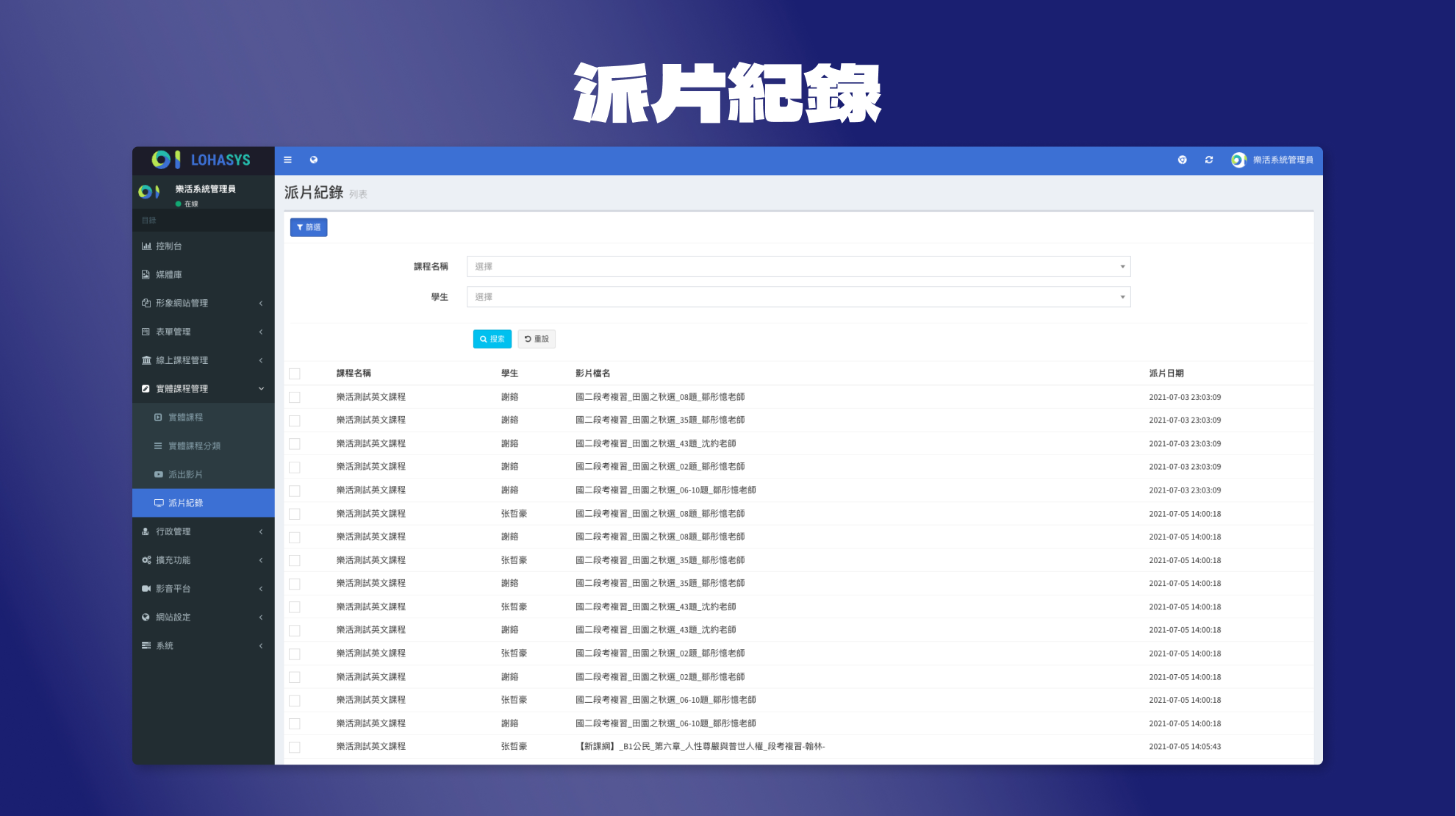1456x816 pixels.
Task: Click the 表單管理 icon
Action: pyautogui.click(x=146, y=332)
